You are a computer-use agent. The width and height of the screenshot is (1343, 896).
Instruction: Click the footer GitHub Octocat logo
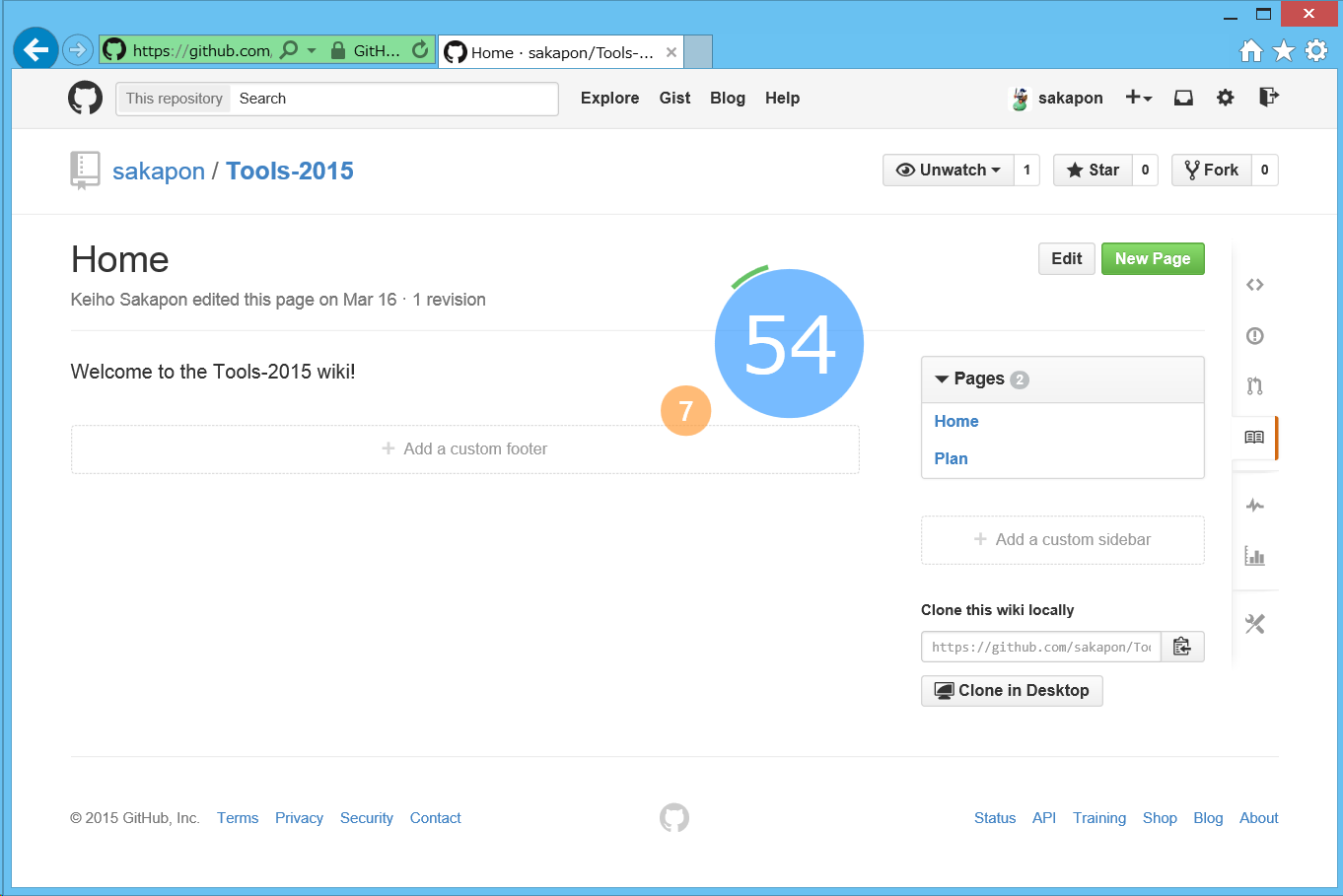click(674, 817)
